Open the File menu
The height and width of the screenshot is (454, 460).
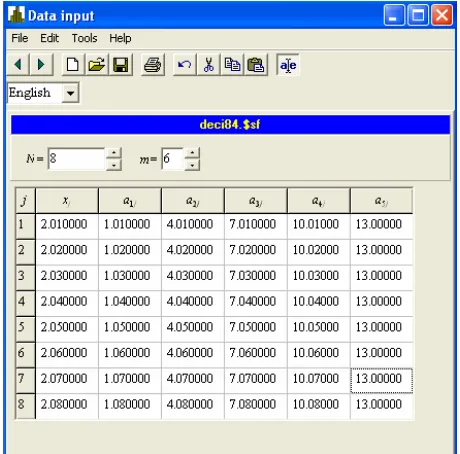(x=20, y=38)
